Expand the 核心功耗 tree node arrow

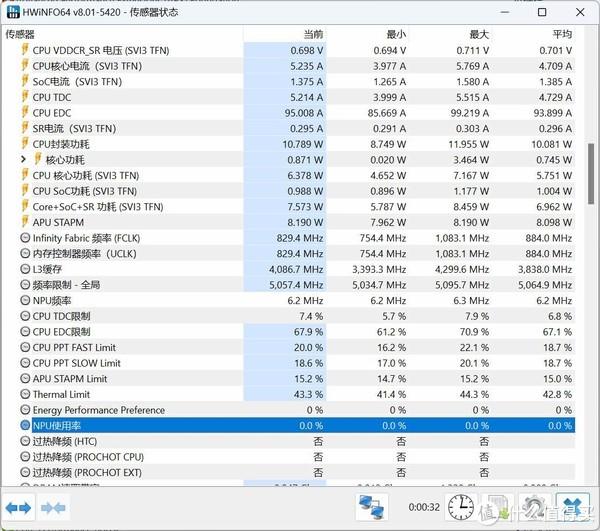pos(23,159)
